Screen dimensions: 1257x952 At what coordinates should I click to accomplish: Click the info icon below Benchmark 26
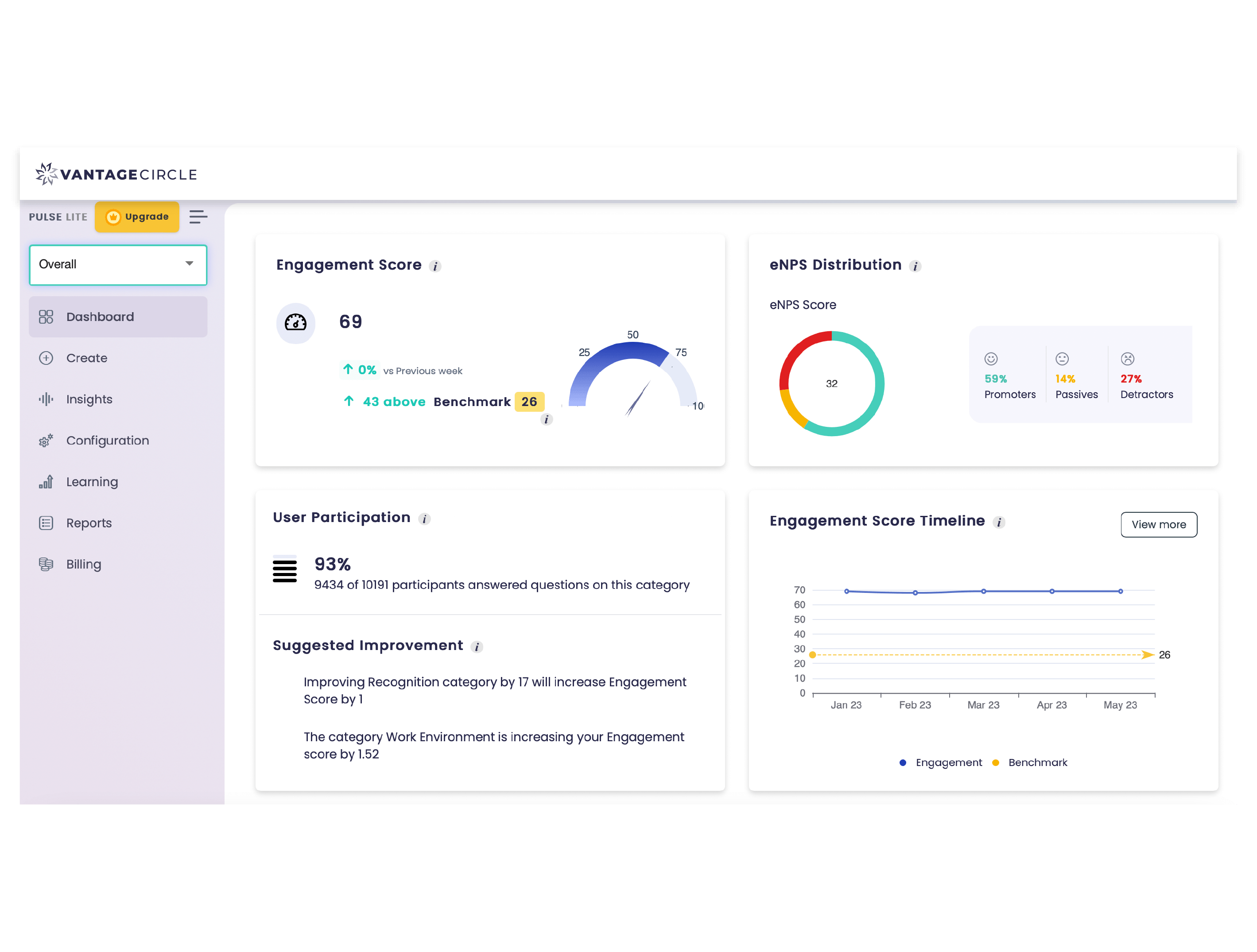point(546,419)
